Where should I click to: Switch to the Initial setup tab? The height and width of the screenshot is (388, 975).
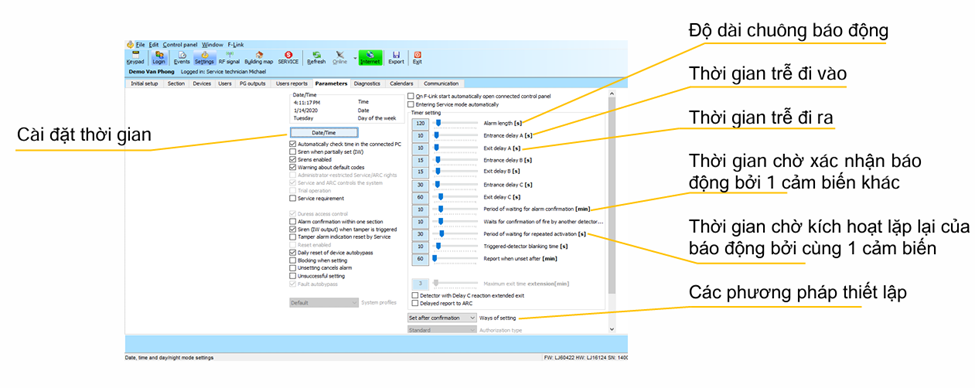pyautogui.click(x=144, y=83)
